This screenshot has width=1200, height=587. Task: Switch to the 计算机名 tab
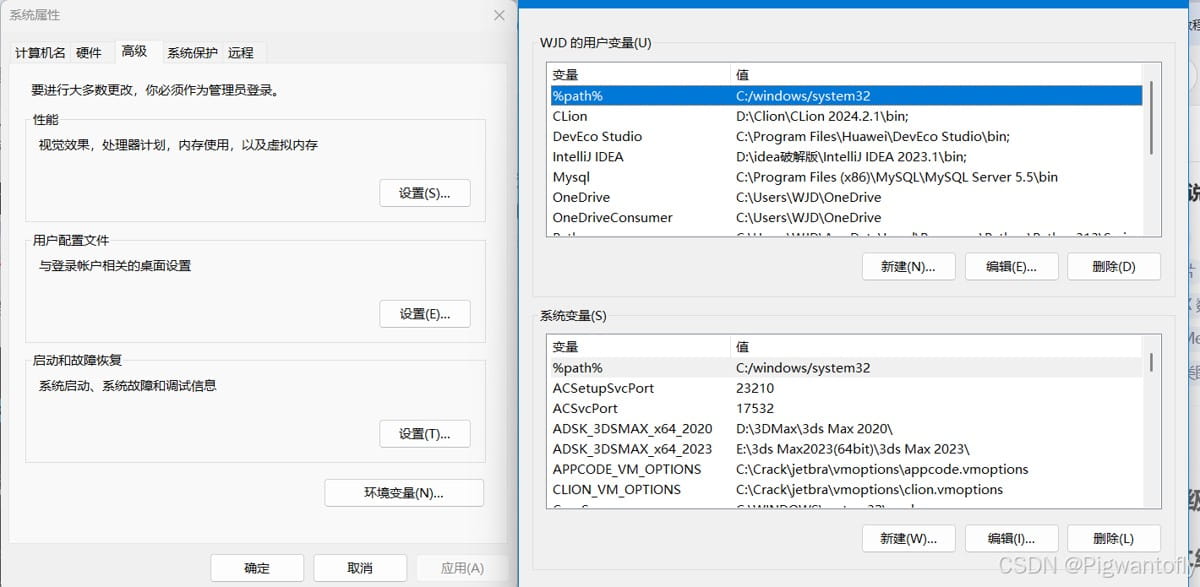point(40,52)
